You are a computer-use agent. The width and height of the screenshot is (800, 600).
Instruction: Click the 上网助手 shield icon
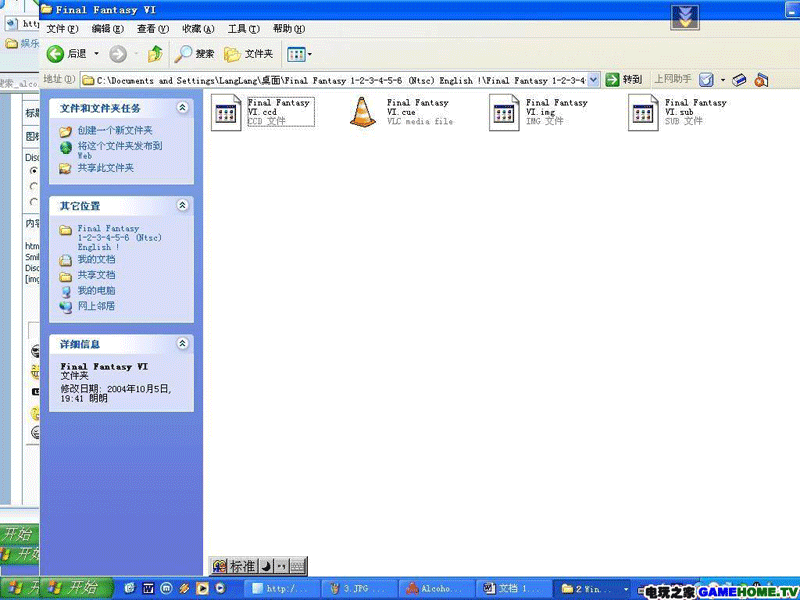pyautogui.click(x=706, y=80)
